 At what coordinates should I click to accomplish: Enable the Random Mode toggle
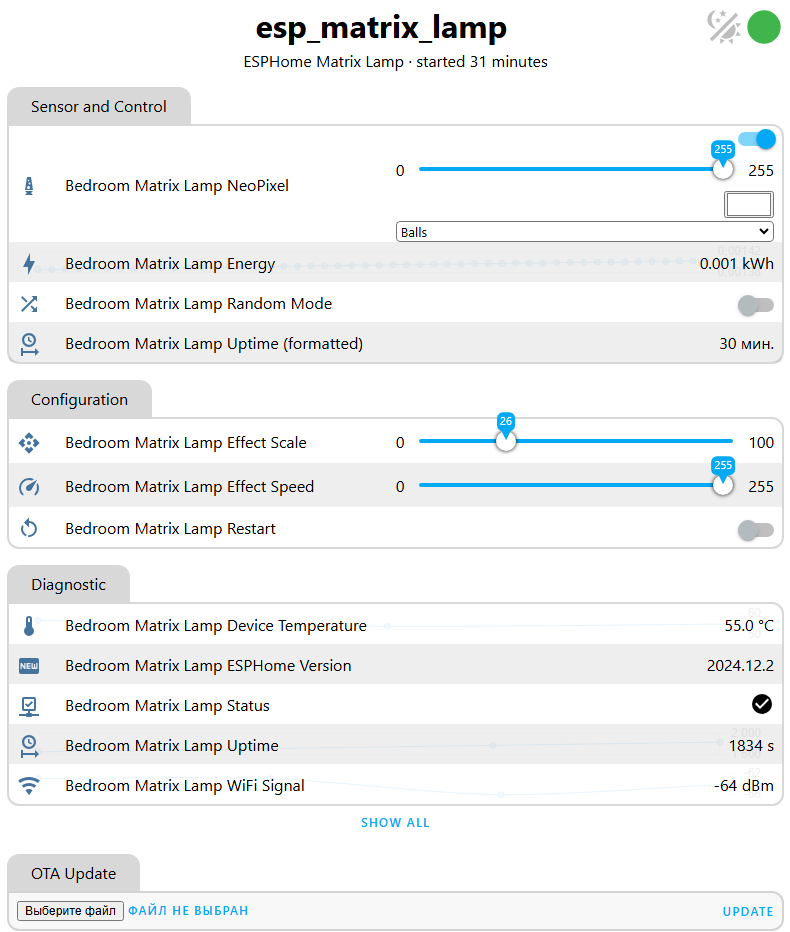pyautogui.click(x=755, y=304)
